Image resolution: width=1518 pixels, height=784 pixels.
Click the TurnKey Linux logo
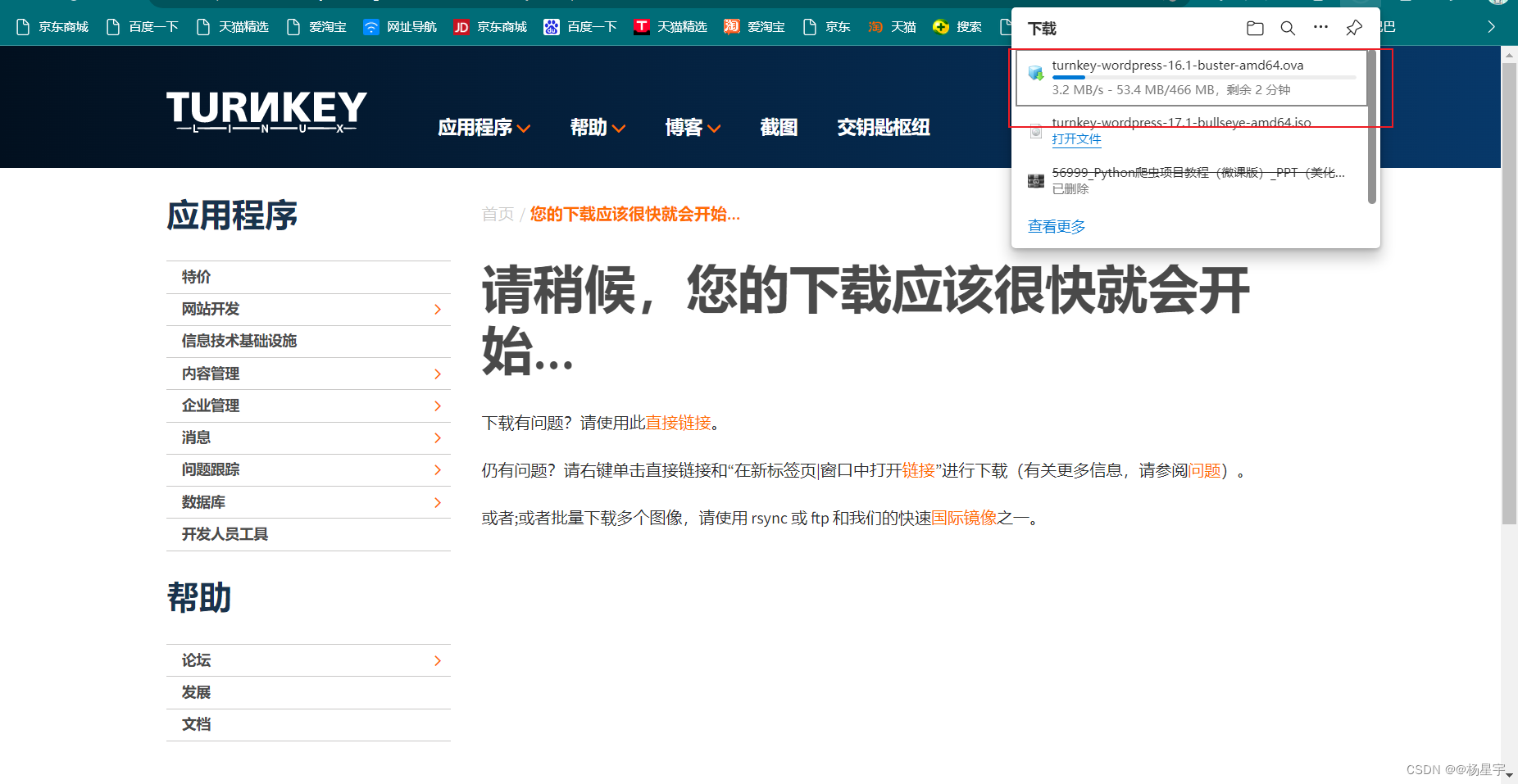click(x=266, y=111)
